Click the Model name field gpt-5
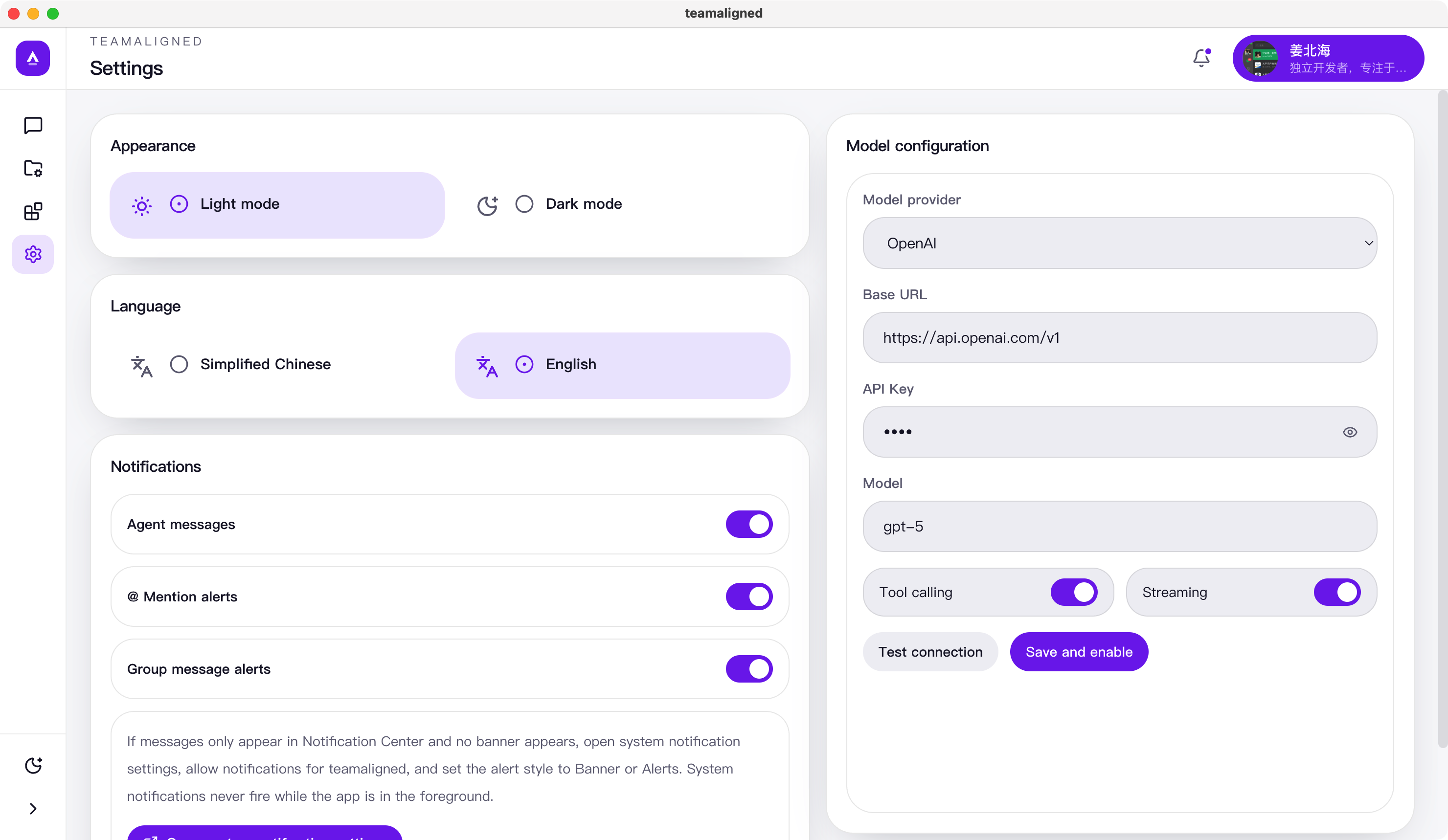This screenshot has width=1448, height=840. 1120,527
